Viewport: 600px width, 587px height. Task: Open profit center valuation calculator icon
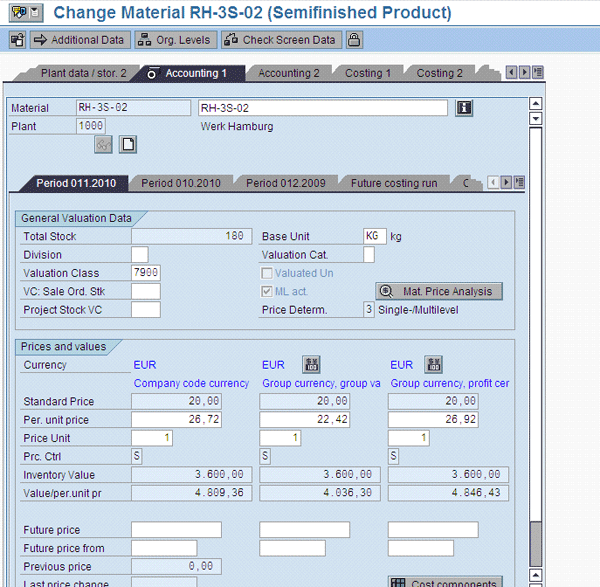(434, 364)
